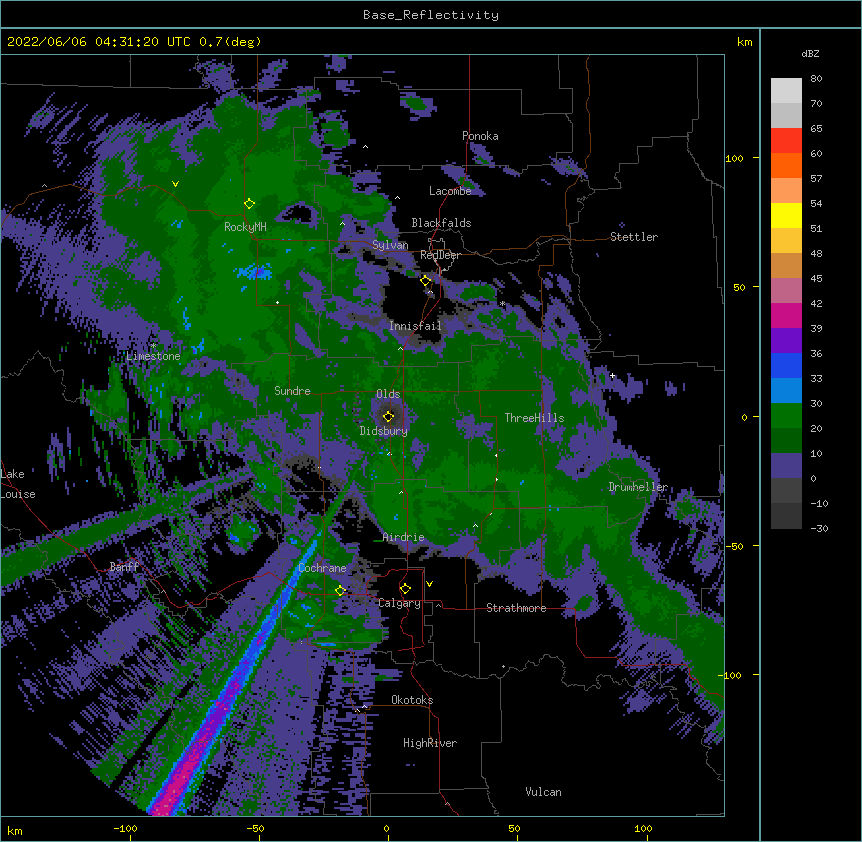The width and height of the screenshot is (862, 842).
Task: Click the red swatch in dBZ legend
Action: tap(786, 141)
